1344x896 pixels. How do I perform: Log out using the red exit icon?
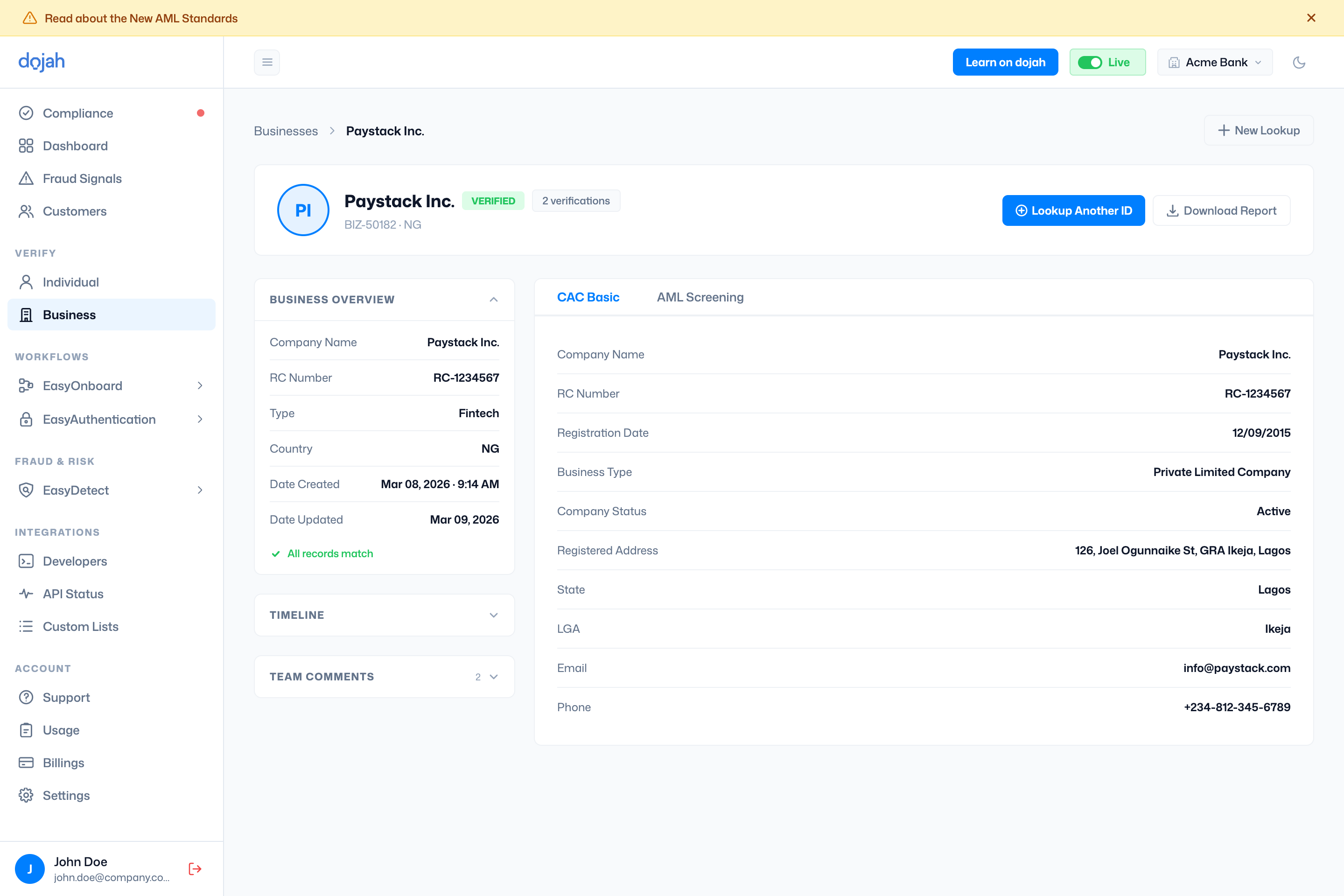(195, 868)
